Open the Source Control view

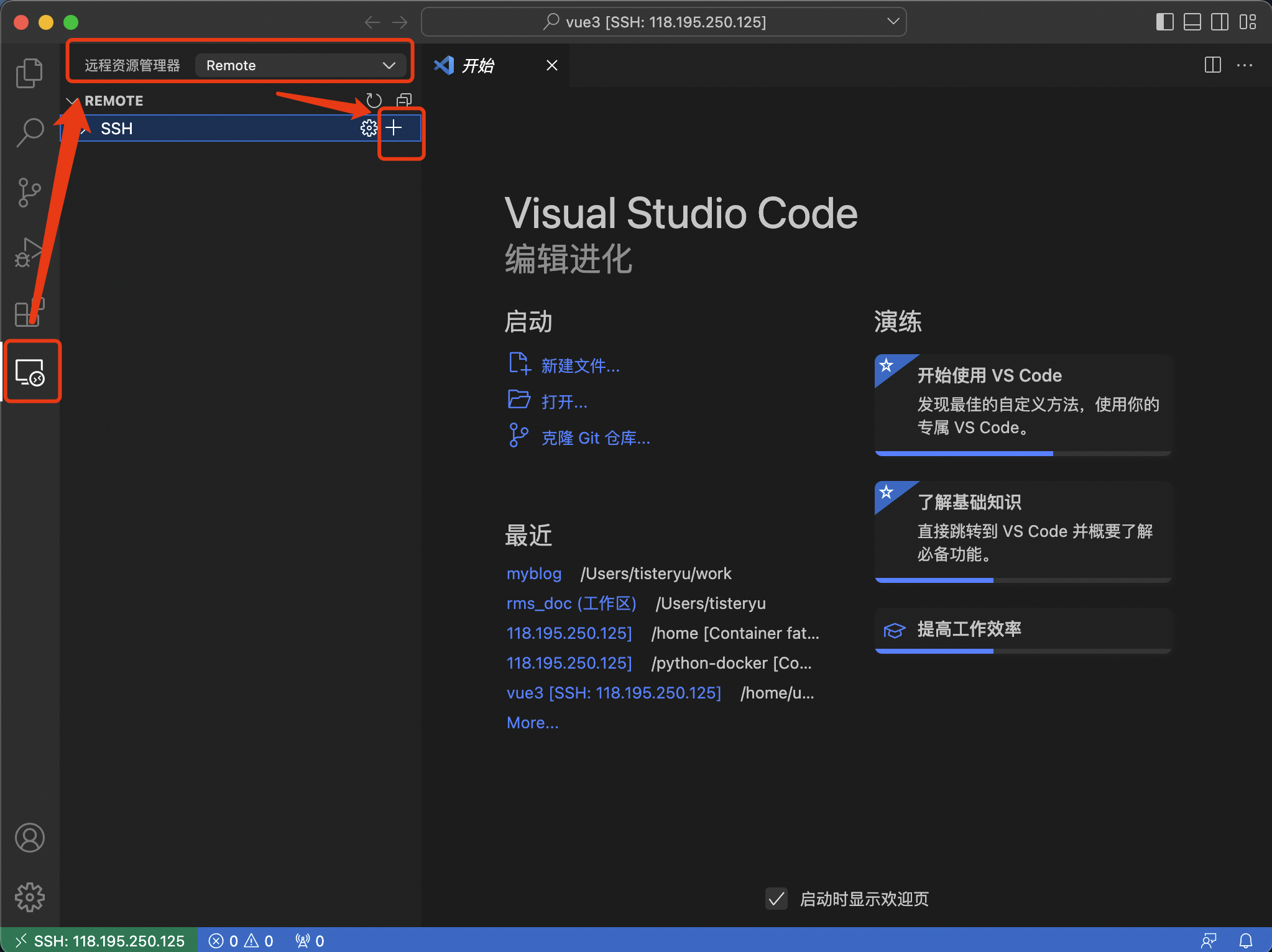(x=29, y=193)
